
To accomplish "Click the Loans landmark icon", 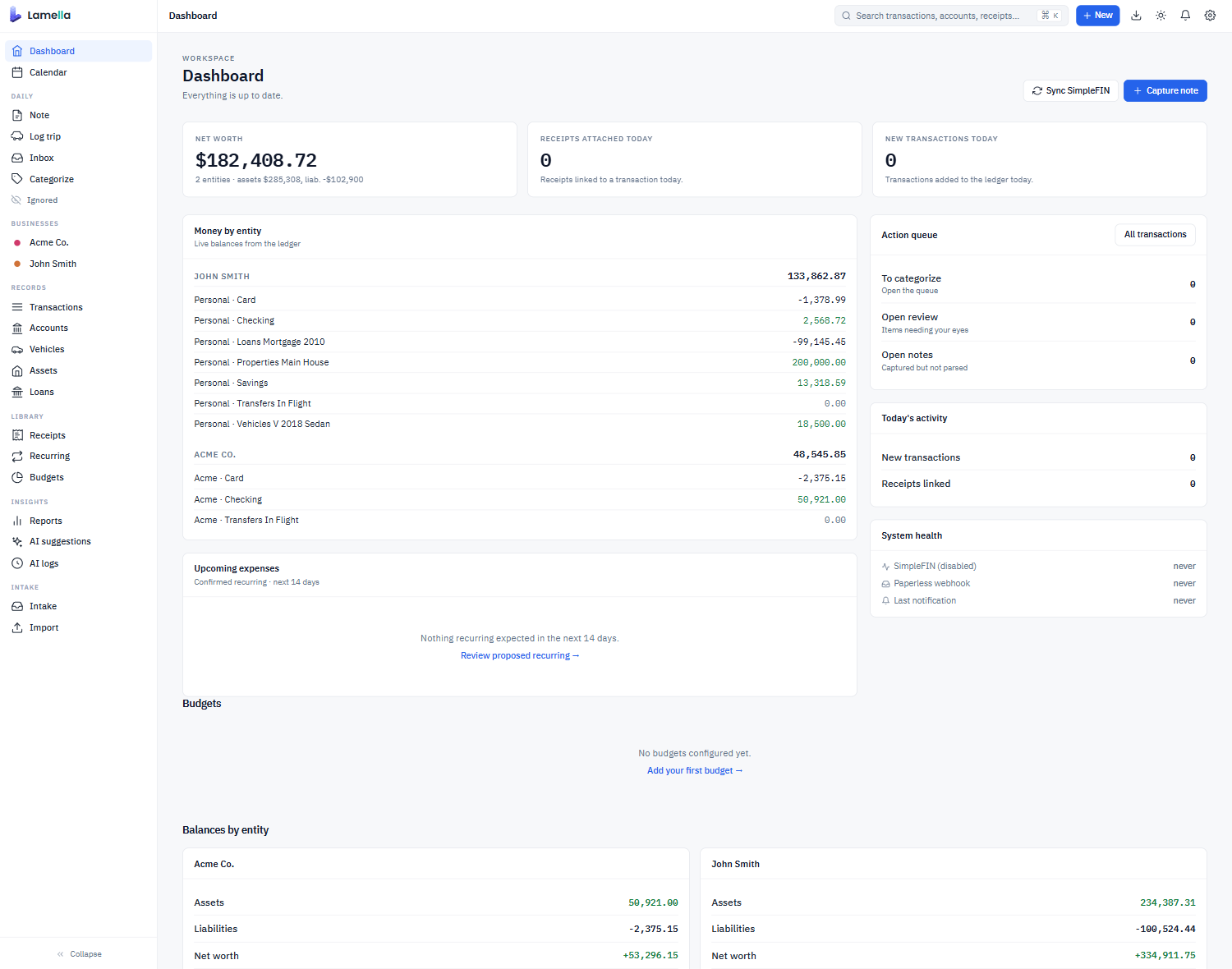I will click(17, 392).
